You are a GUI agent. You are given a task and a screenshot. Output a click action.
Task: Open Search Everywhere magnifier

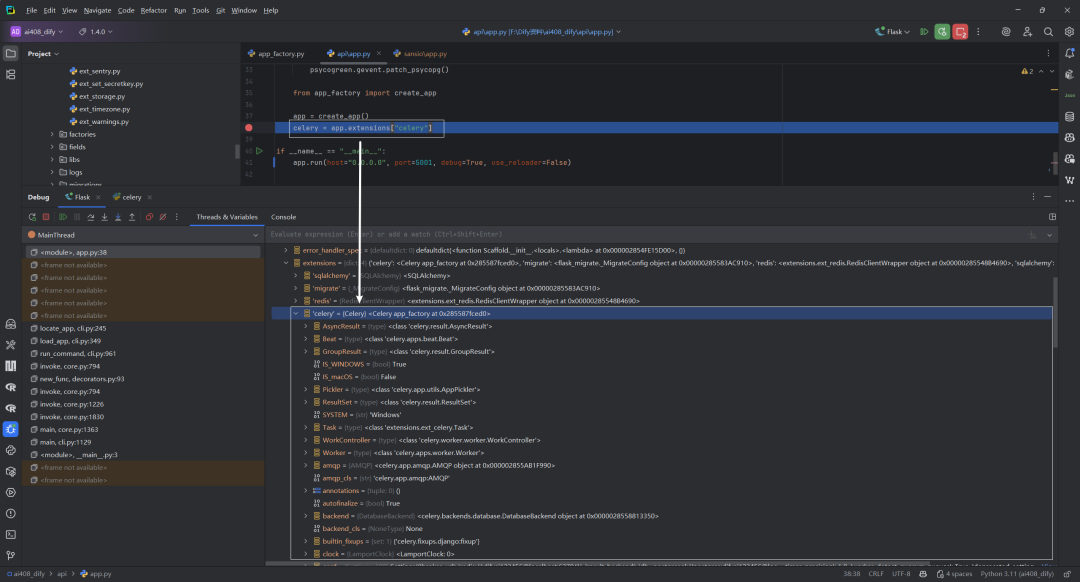[1048, 32]
